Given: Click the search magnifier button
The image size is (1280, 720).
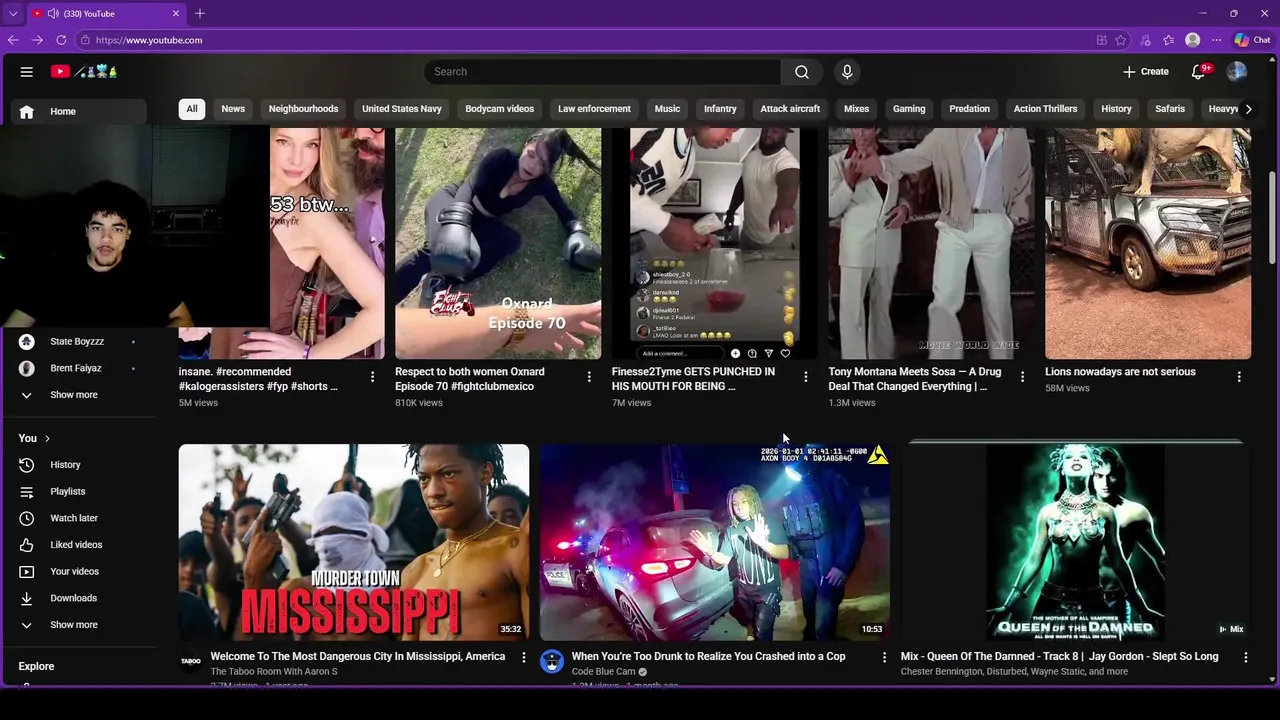Looking at the screenshot, I should click(x=802, y=72).
